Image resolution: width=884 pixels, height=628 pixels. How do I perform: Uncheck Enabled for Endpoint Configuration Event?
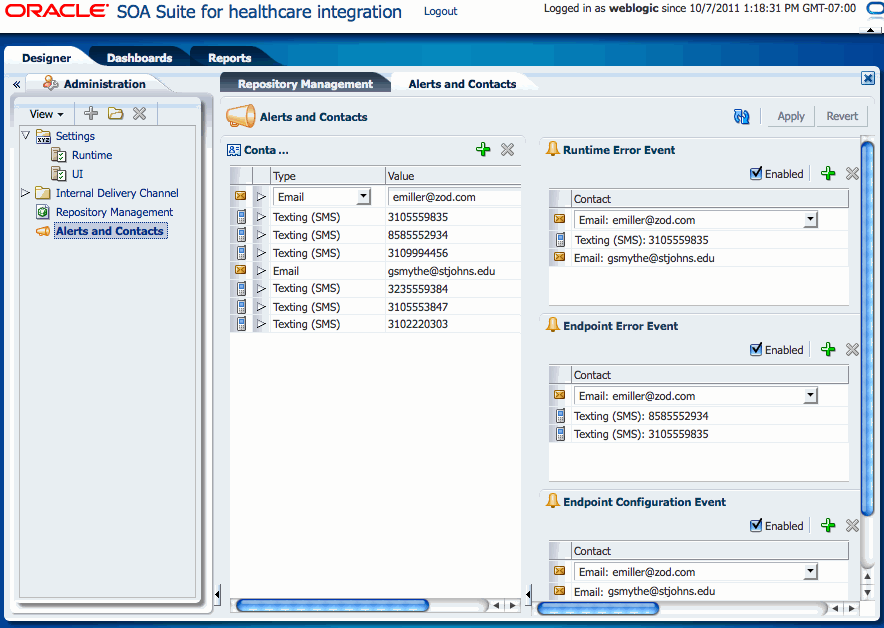click(x=757, y=526)
